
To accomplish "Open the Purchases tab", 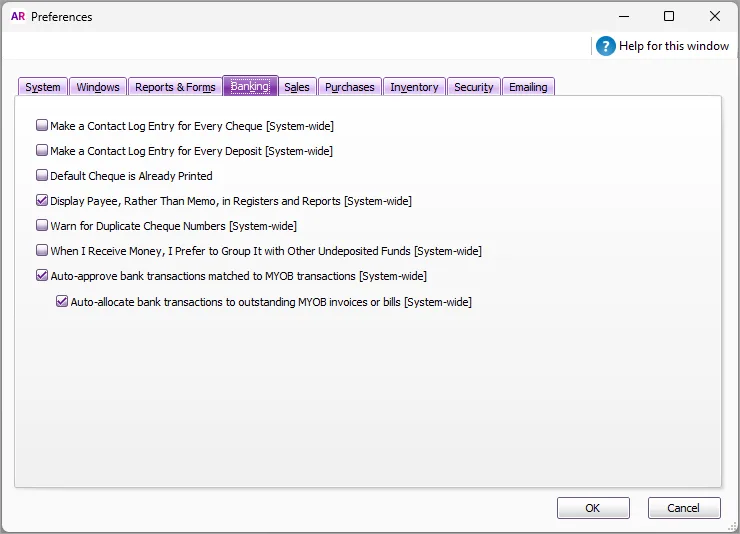I will pyautogui.click(x=350, y=87).
